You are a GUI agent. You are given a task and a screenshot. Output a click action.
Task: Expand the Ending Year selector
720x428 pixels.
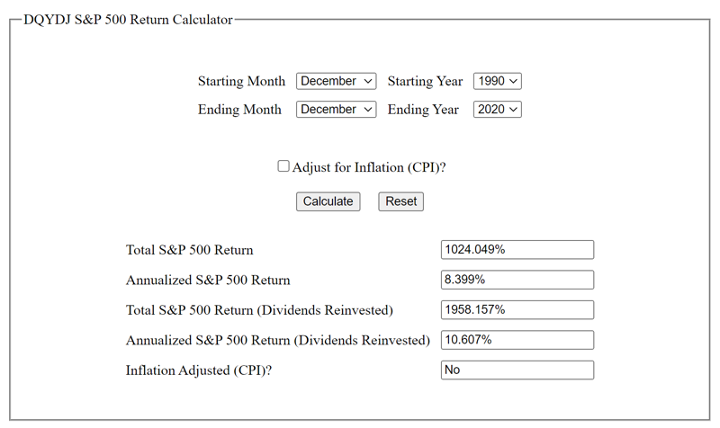497,109
